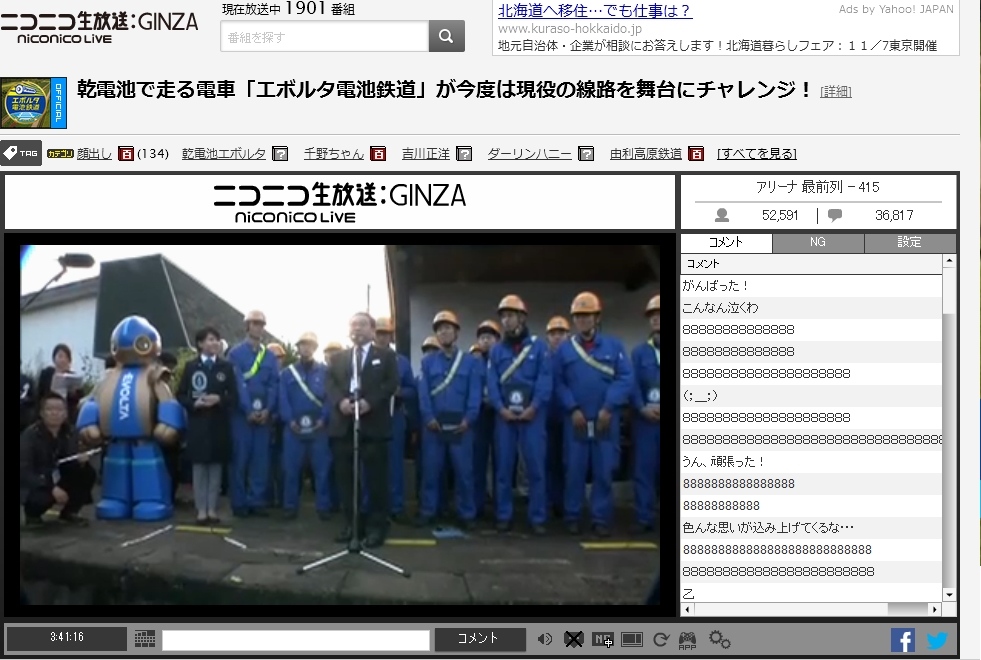Click the question icon beside 乾電池エボルタ

click(280, 154)
